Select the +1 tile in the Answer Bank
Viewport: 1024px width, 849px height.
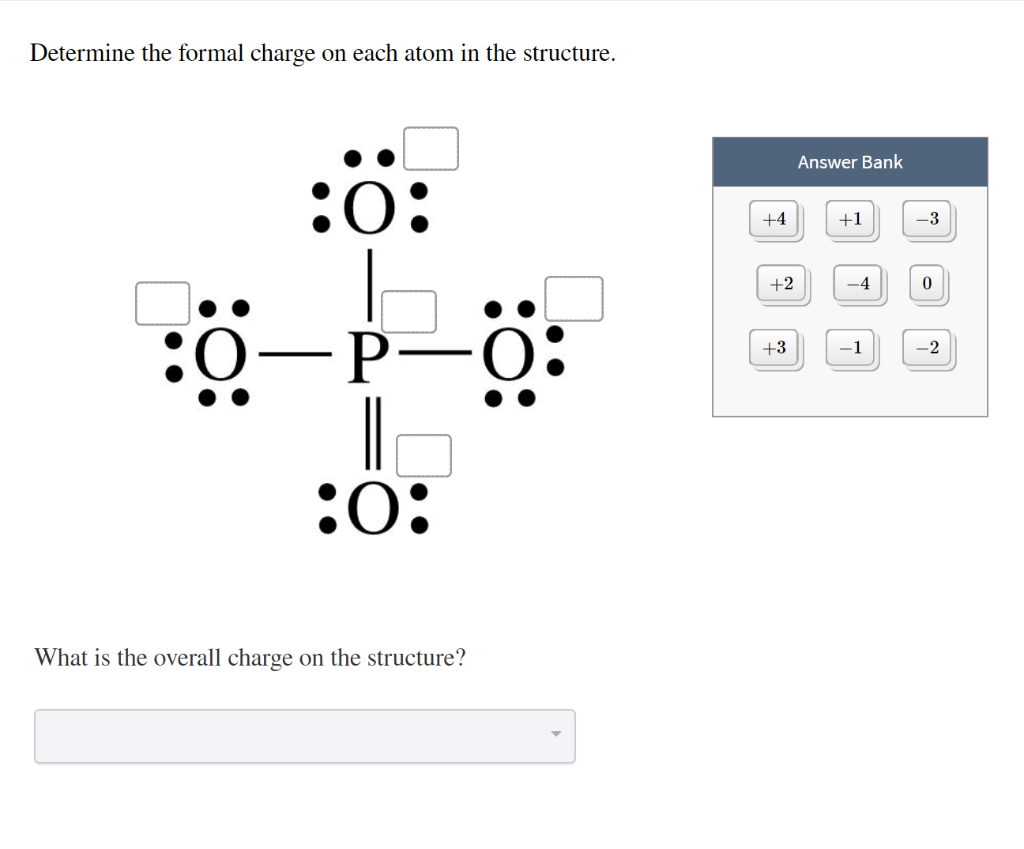[851, 219]
